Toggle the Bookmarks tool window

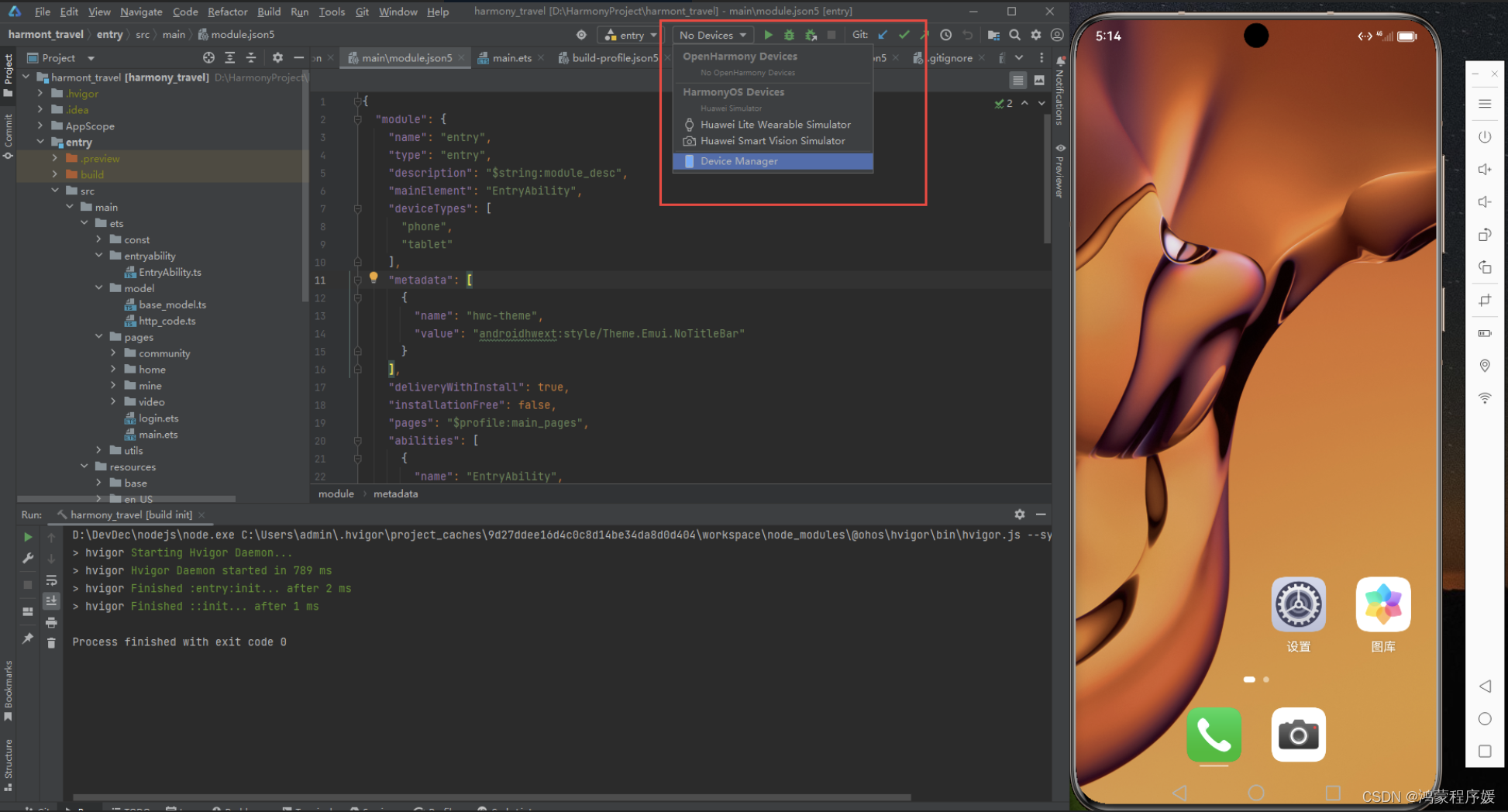pyautogui.click(x=9, y=691)
